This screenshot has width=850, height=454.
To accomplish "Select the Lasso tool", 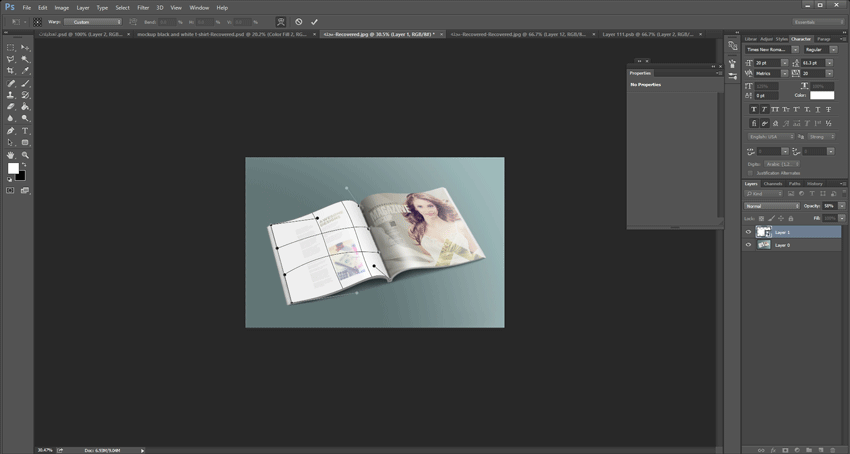I will coord(10,59).
